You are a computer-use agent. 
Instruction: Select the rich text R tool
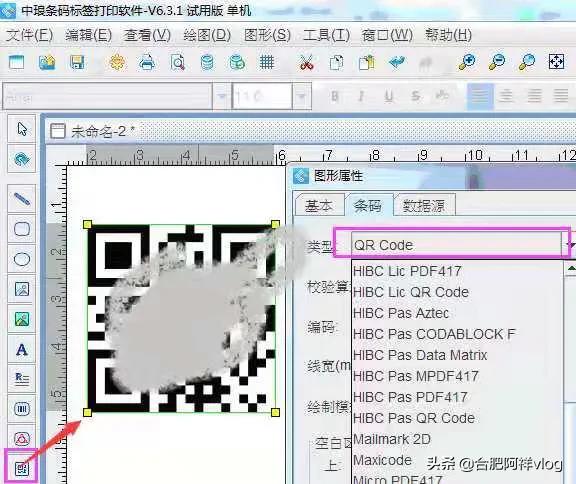(x=22, y=379)
